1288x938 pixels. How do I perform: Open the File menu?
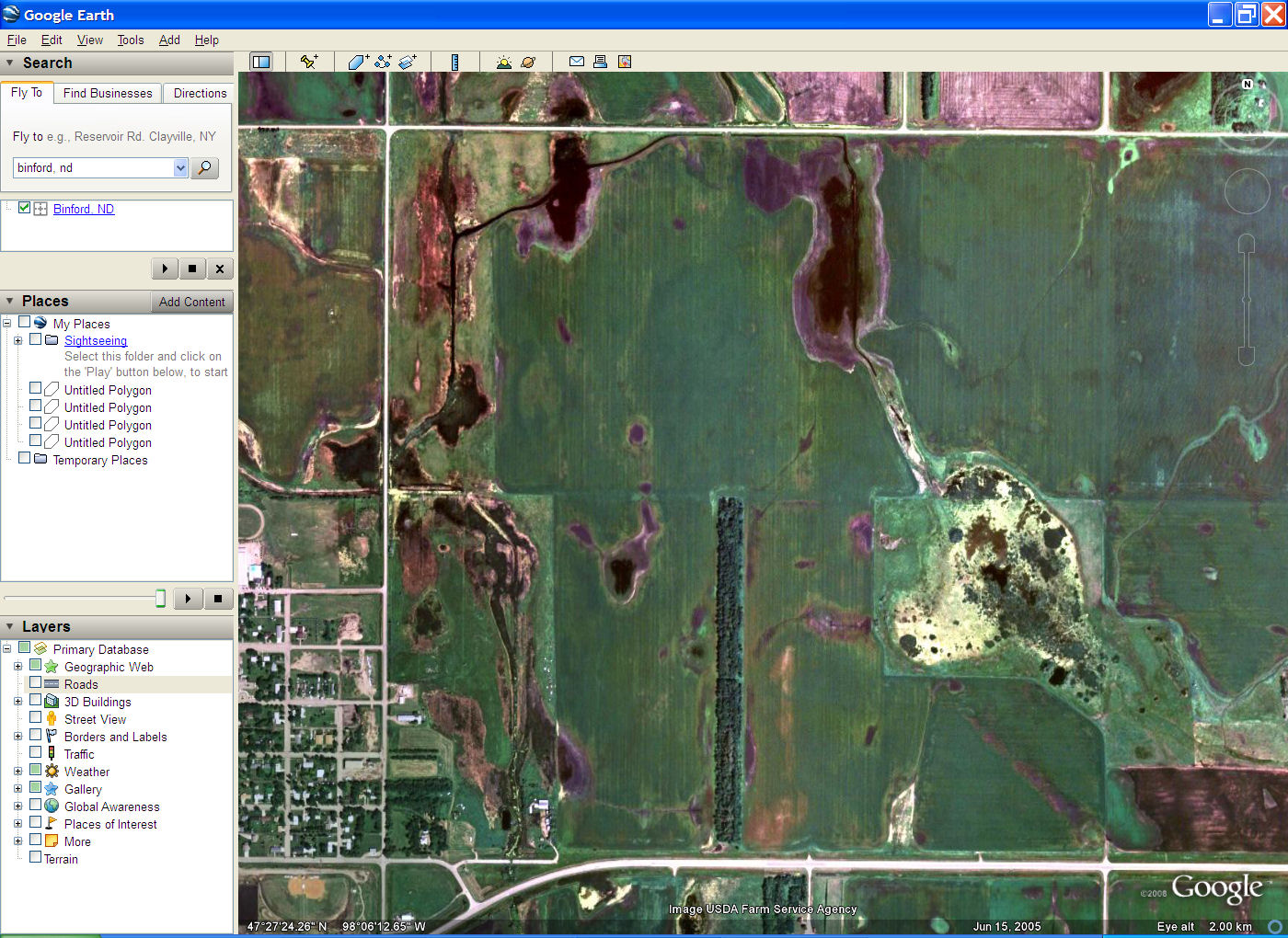[17, 40]
